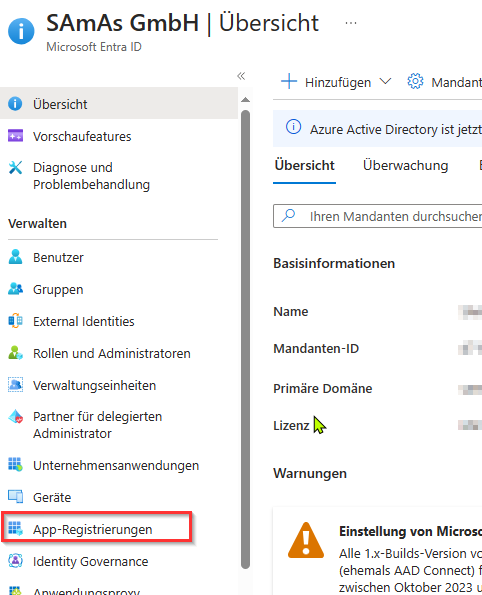Click the Identity Governance icon
This screenshot has height=595, width=482.
[x=15, y=560]
